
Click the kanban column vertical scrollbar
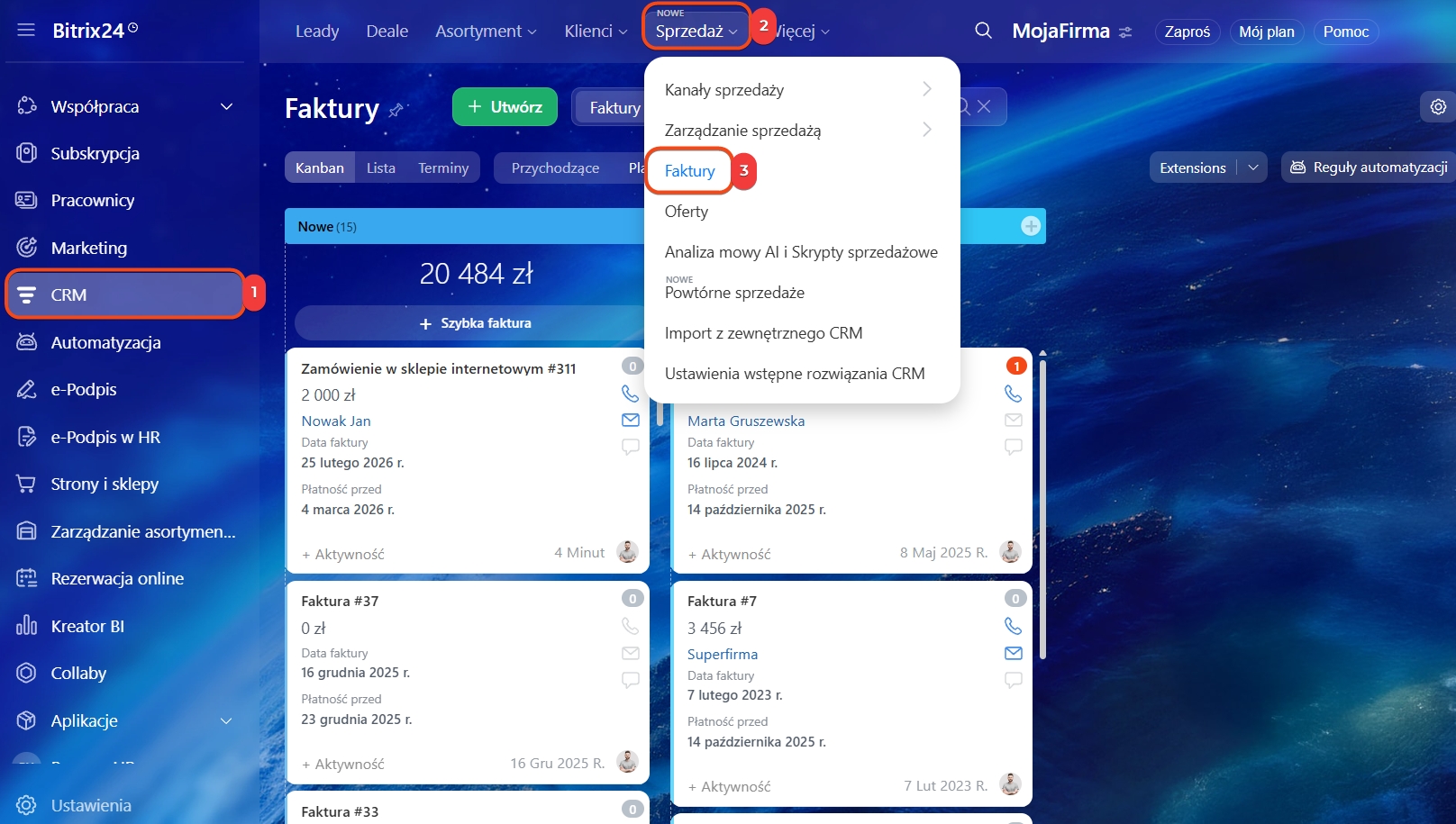click(1042, 509)
